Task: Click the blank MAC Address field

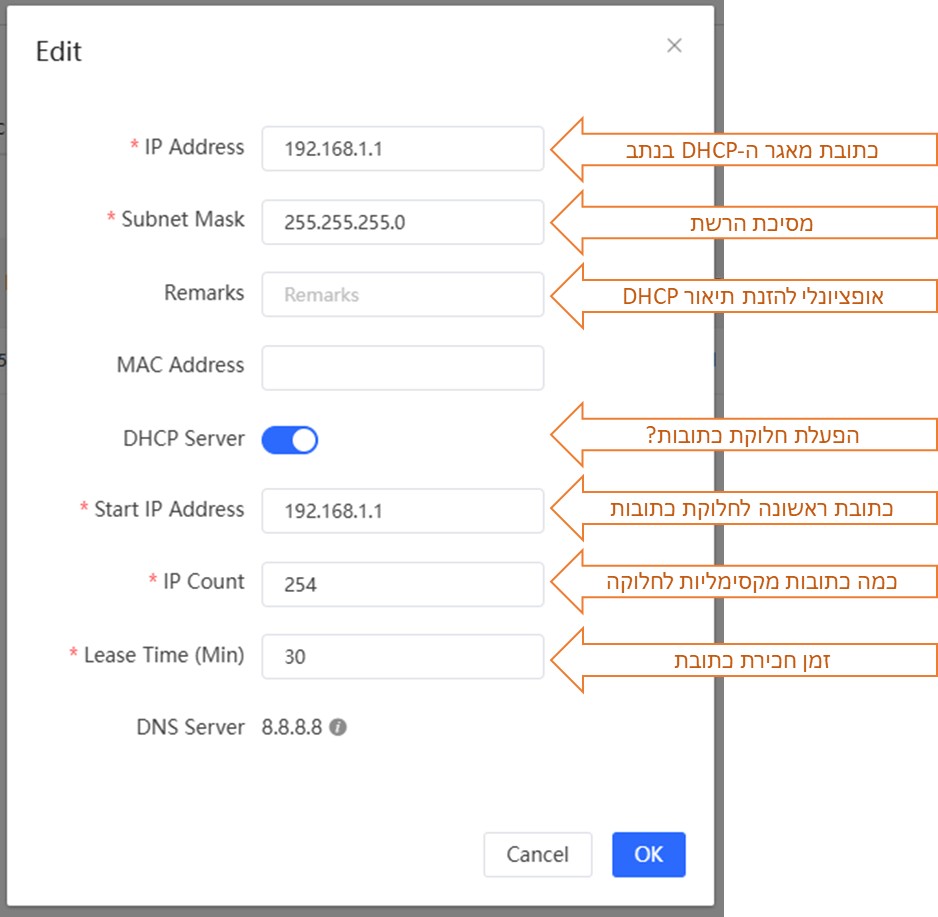Action: 402,367
